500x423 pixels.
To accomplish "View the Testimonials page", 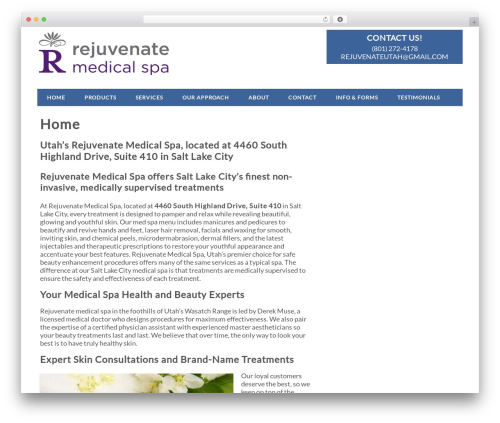I will (418, 97).
